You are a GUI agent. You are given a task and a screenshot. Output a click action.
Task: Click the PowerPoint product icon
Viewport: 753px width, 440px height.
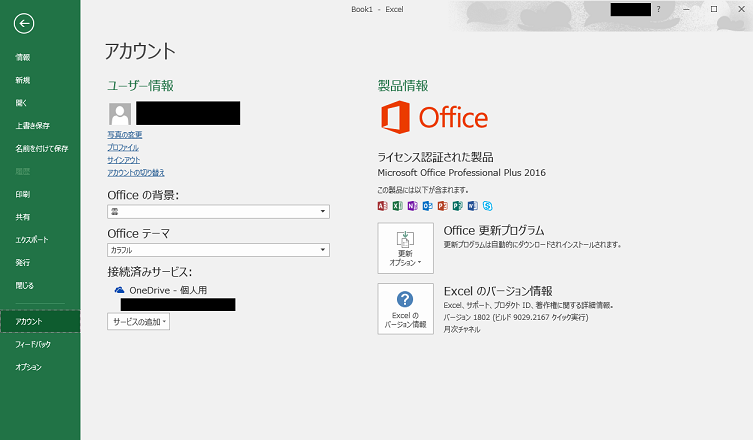pos(442,206)
